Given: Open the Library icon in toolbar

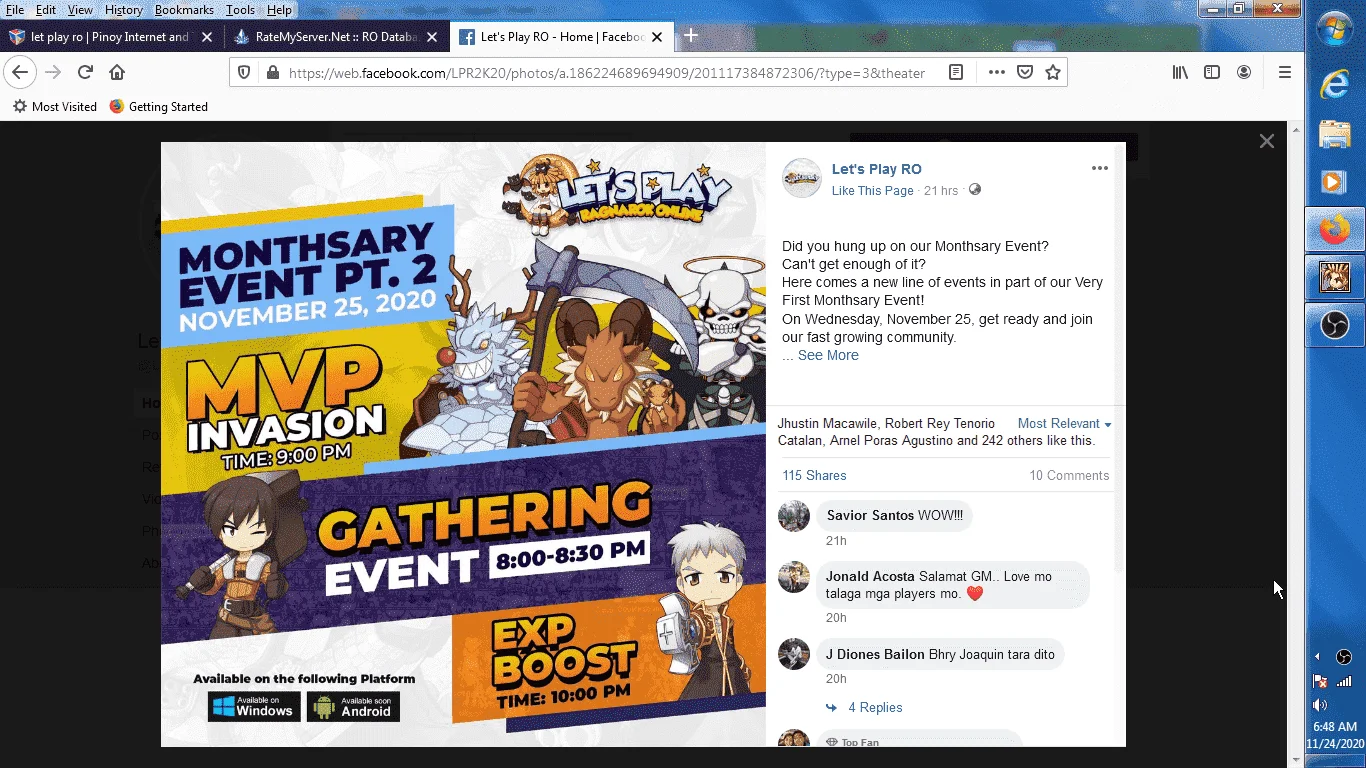Looking at the screenshot, I should tap(1180, 72).
